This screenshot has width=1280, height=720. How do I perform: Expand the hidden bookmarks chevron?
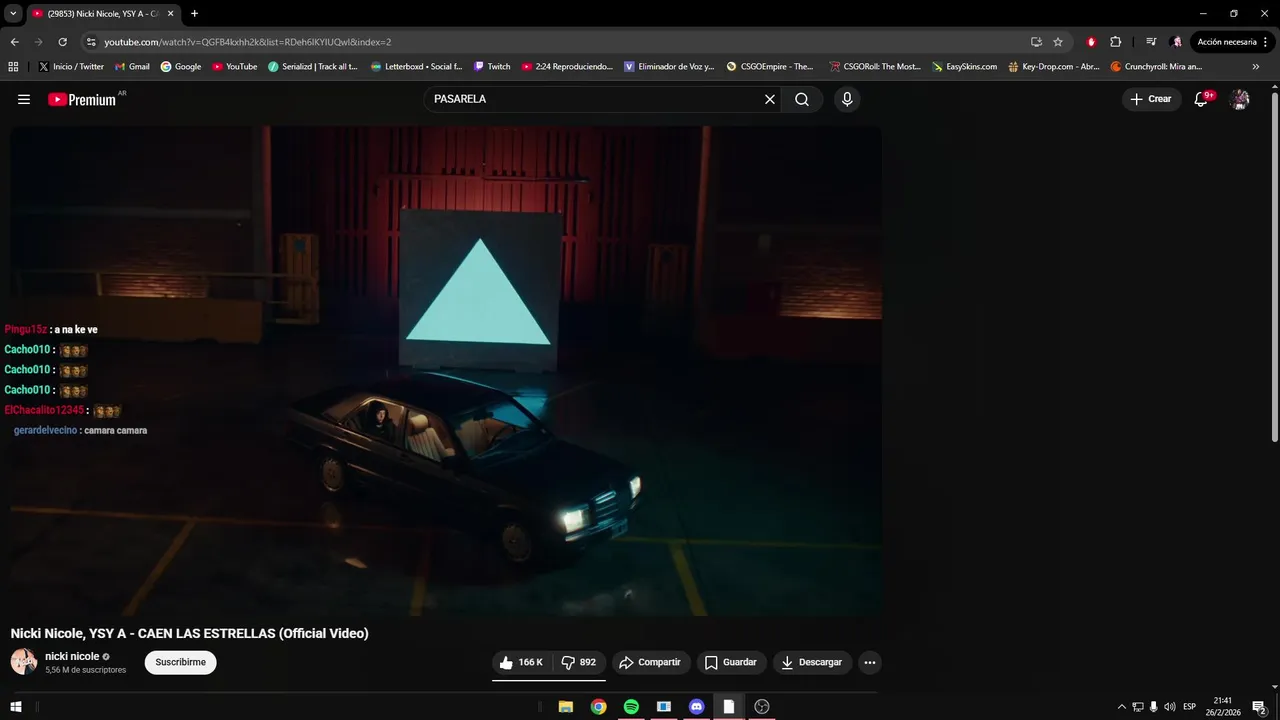click(x=1256, y=67)
